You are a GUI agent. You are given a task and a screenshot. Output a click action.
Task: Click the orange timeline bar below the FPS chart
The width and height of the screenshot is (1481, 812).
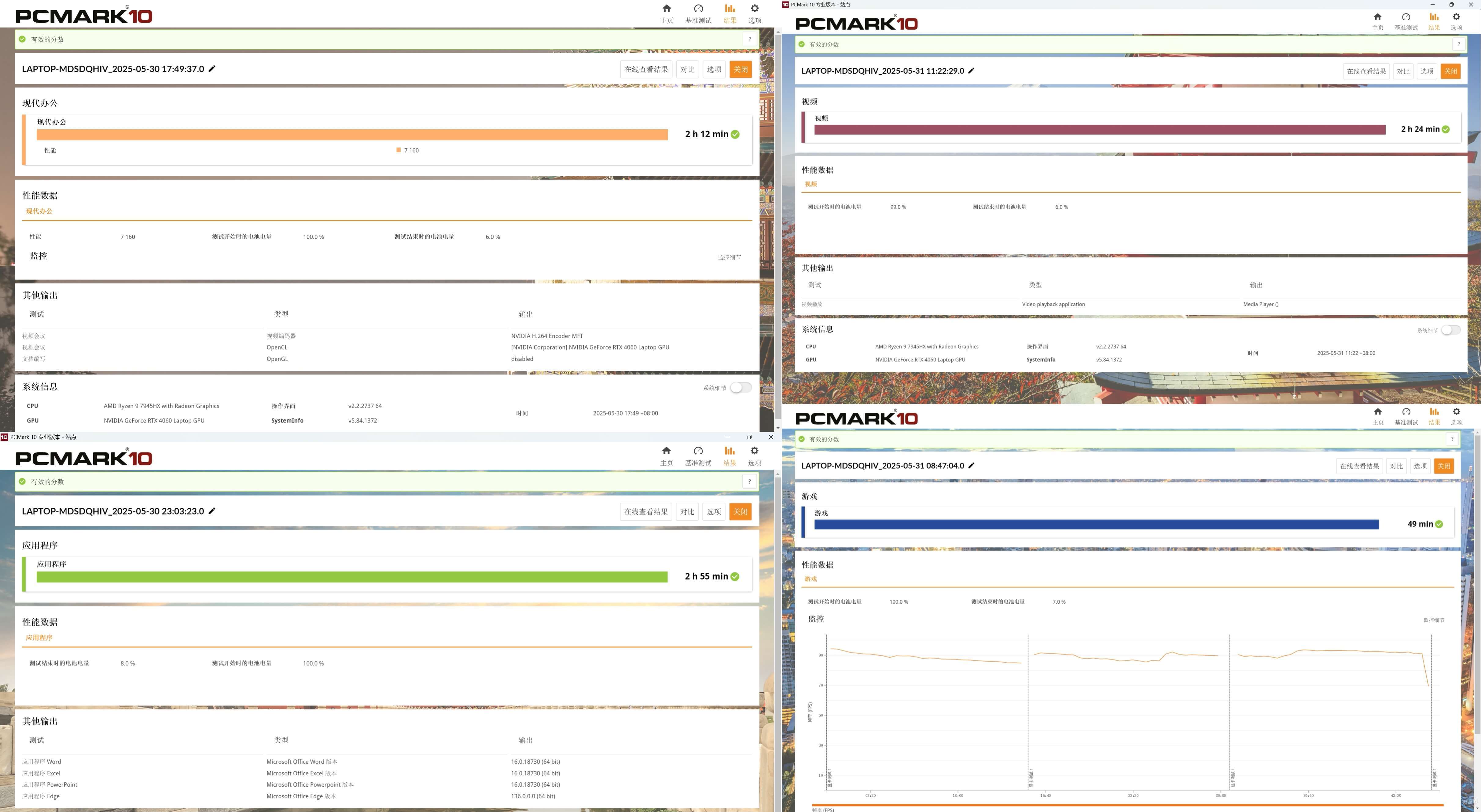[x=1127, y=805]
